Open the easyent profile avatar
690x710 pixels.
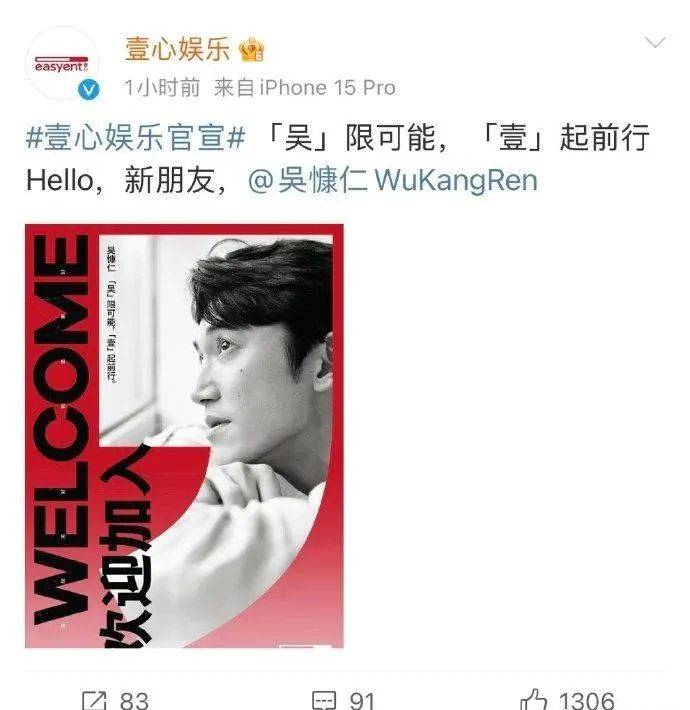[62, 63]
